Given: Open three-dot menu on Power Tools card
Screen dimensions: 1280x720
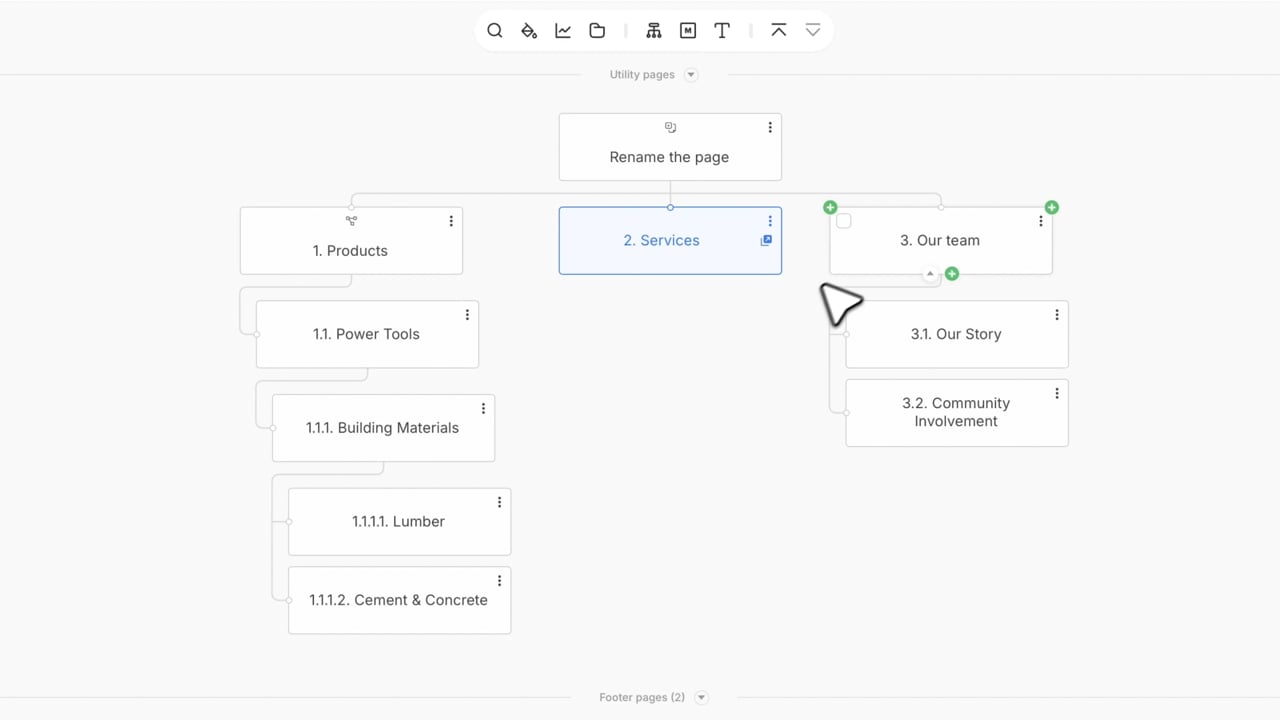Looking at the screenshot, I should [x=467, y=315].
